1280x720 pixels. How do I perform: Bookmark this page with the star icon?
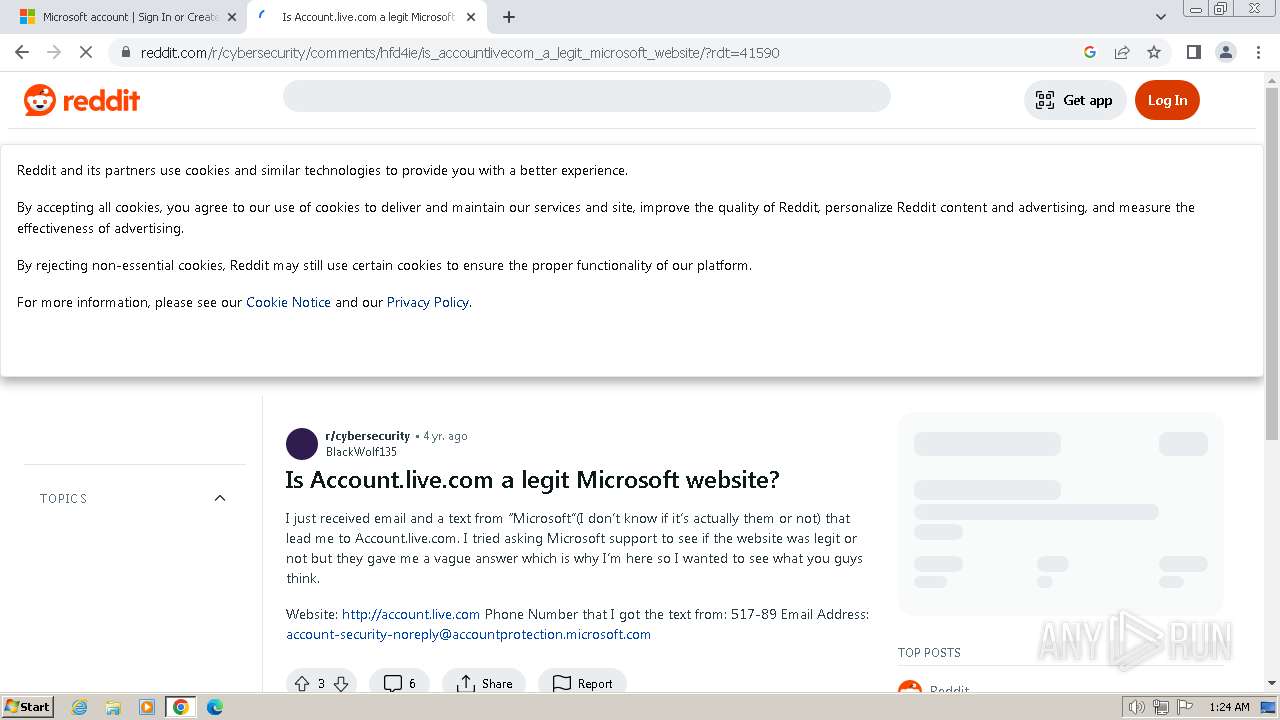[x=1154, y=52]
